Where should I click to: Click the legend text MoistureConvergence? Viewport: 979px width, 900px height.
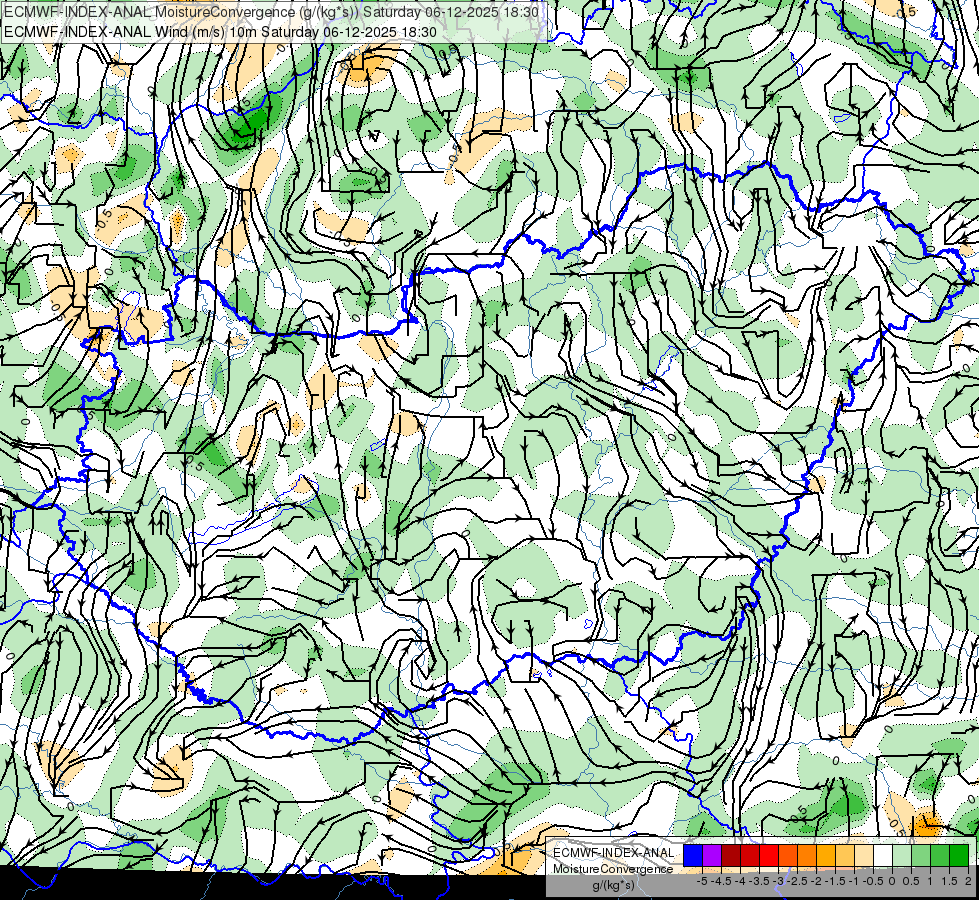613,869
